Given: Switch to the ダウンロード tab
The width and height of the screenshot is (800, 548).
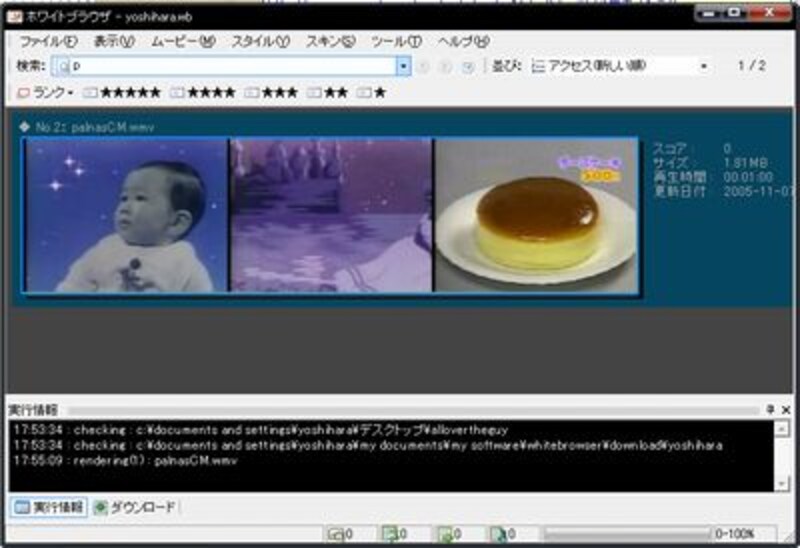Looking at the screenshot, I should point(136,507).
